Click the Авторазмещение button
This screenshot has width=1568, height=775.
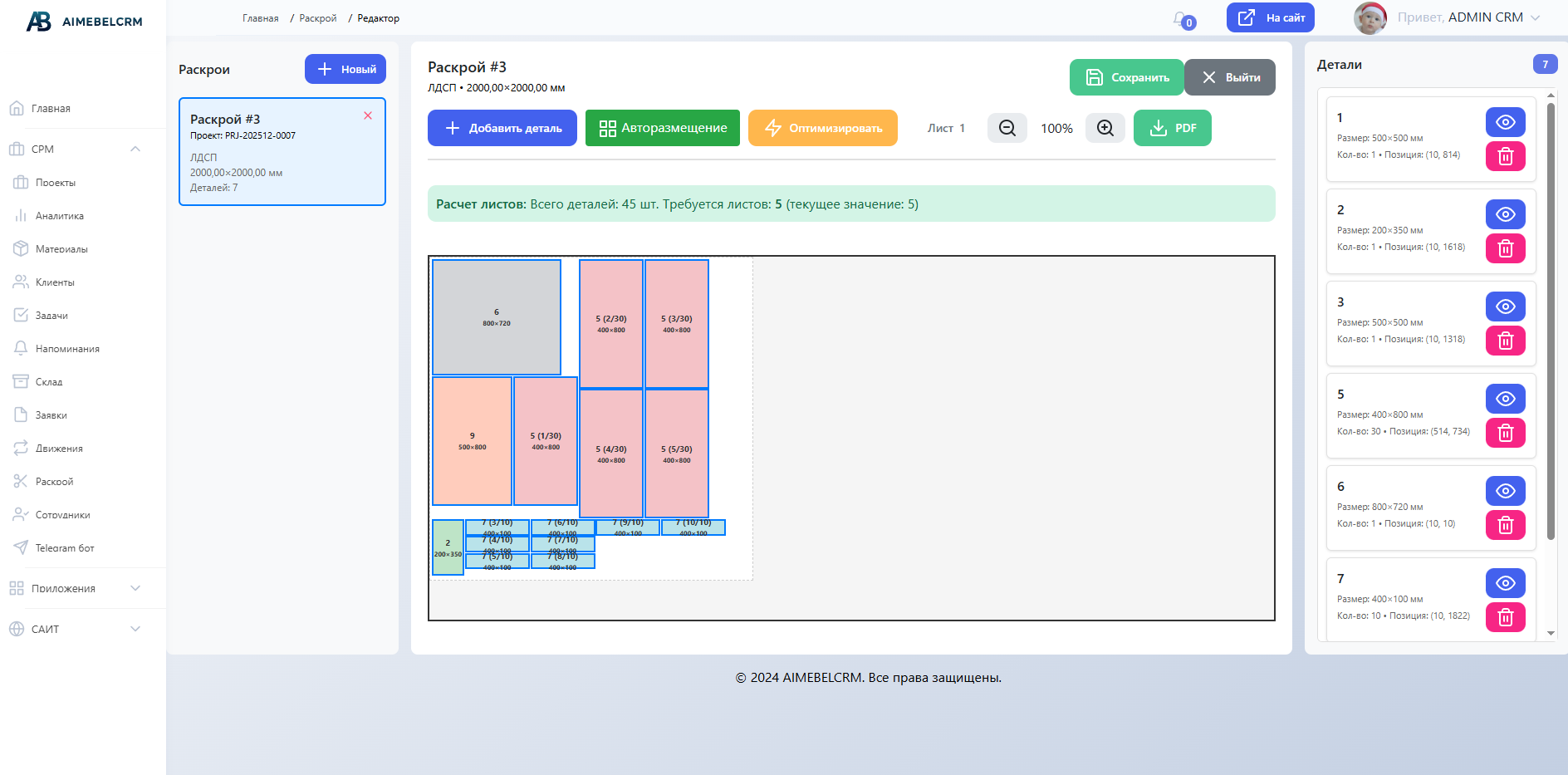[662, 128]
